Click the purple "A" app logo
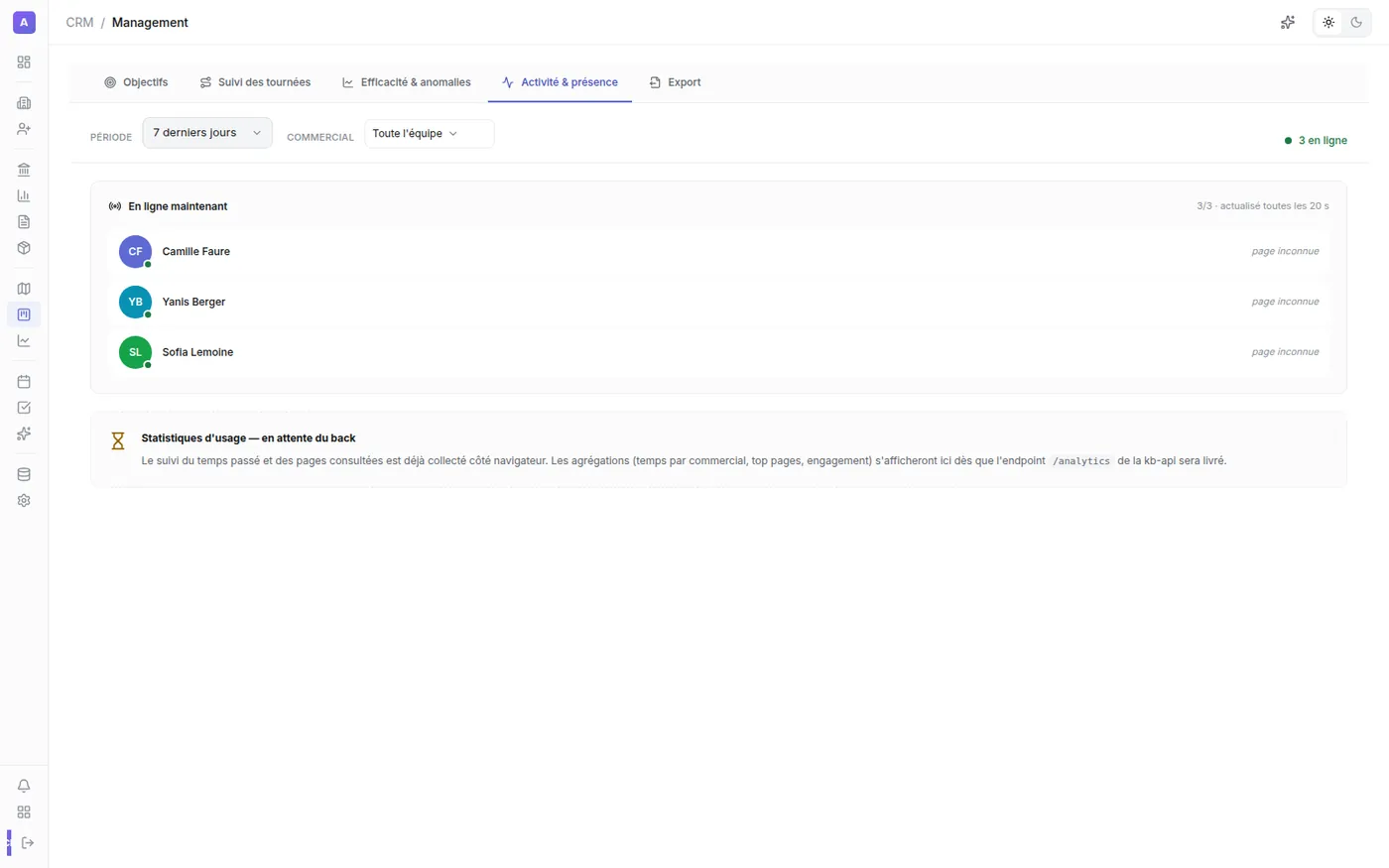The image size is (1389, 868). pyautogui.click(x=24, y=22)
